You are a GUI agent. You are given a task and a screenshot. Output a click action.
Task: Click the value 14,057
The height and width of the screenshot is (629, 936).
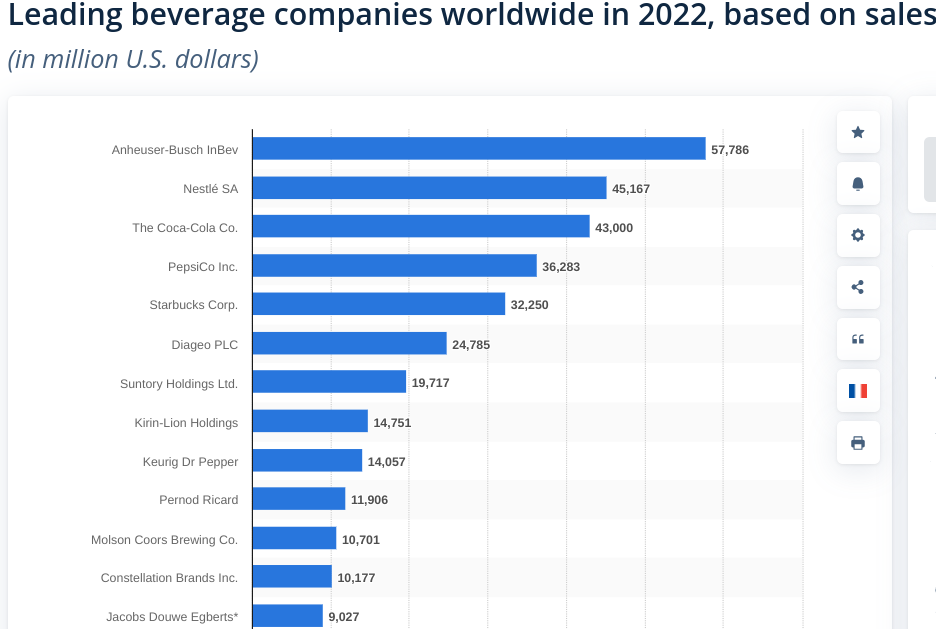tap(386, 462)
